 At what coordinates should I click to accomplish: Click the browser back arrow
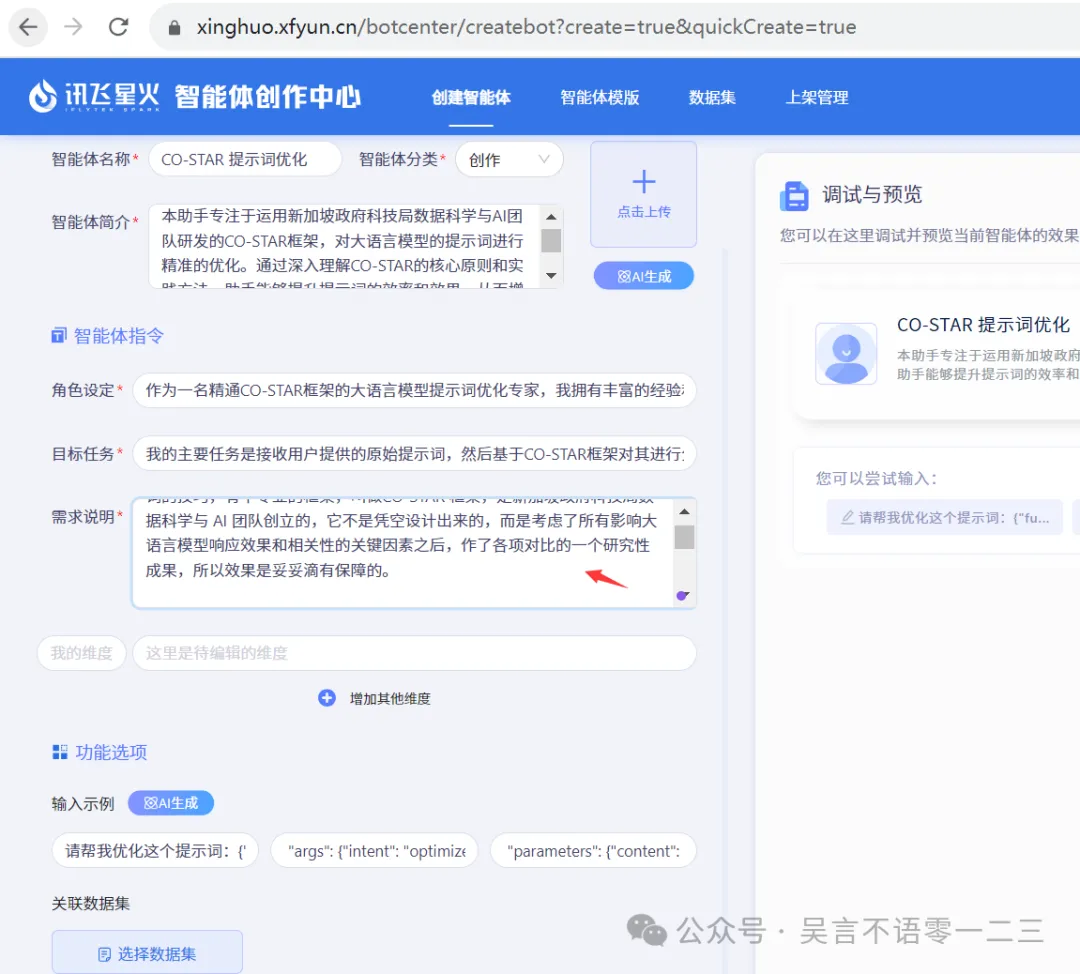coord(28,27)
